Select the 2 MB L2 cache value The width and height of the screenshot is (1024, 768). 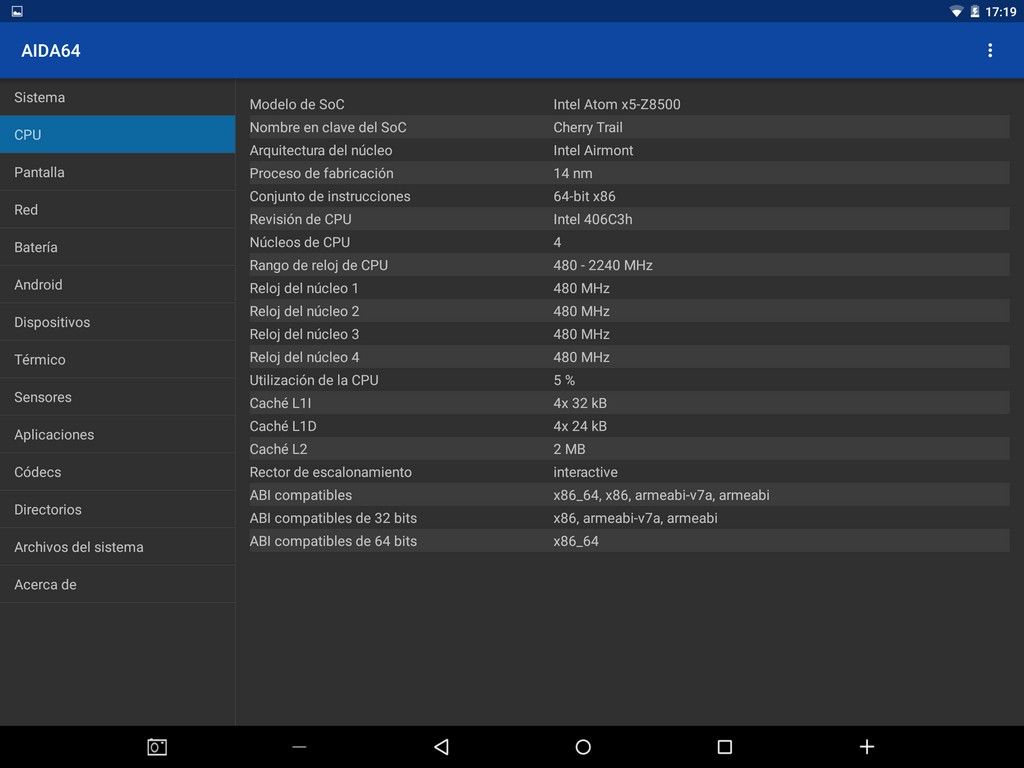569,449
